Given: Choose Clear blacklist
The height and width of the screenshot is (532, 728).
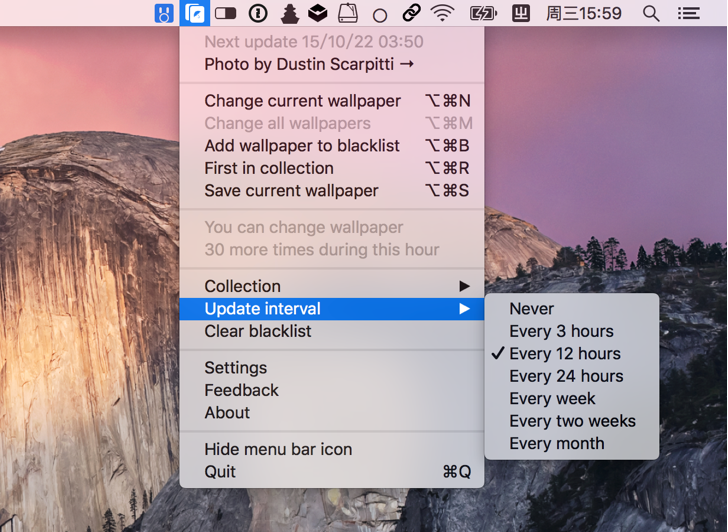Looking at the screenshot, I should coord(332,331).
